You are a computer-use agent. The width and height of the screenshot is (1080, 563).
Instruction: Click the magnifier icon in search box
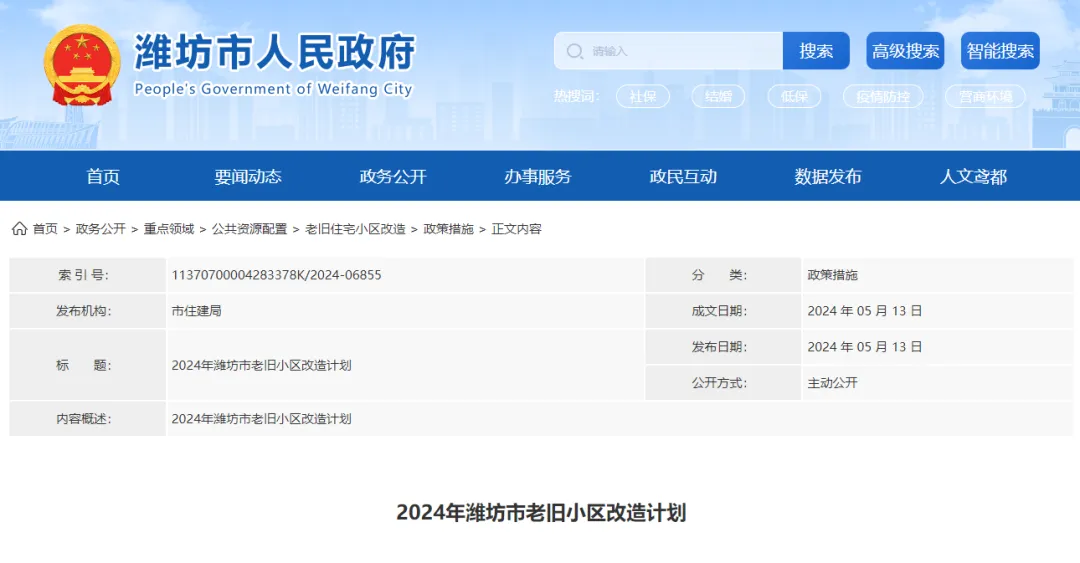575,51
